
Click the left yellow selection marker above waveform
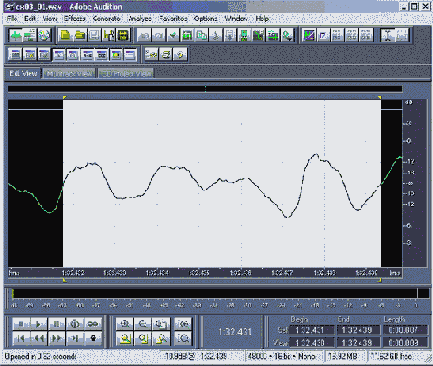point(64,97)
